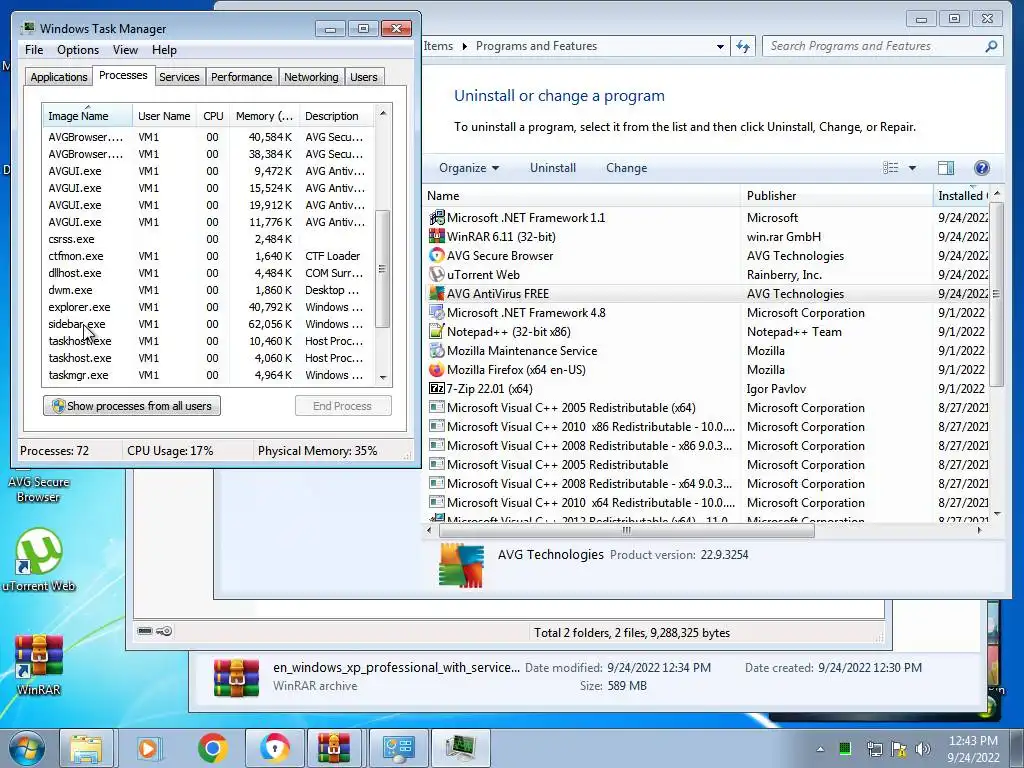Click the refresh button beside address bar
The height and width of the screenshot is (768, 1024).
743,46
